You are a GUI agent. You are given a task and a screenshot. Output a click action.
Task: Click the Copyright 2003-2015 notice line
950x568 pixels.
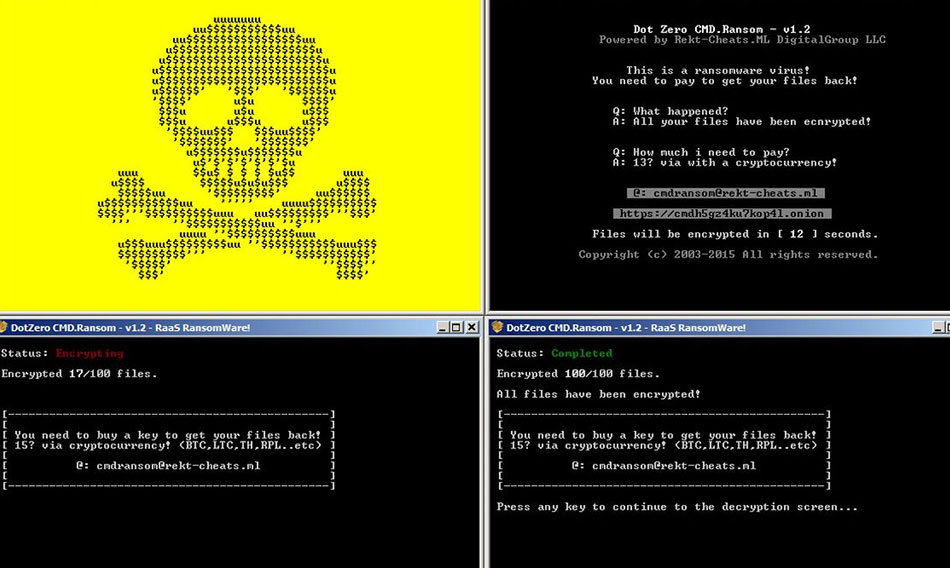(728, 254)
